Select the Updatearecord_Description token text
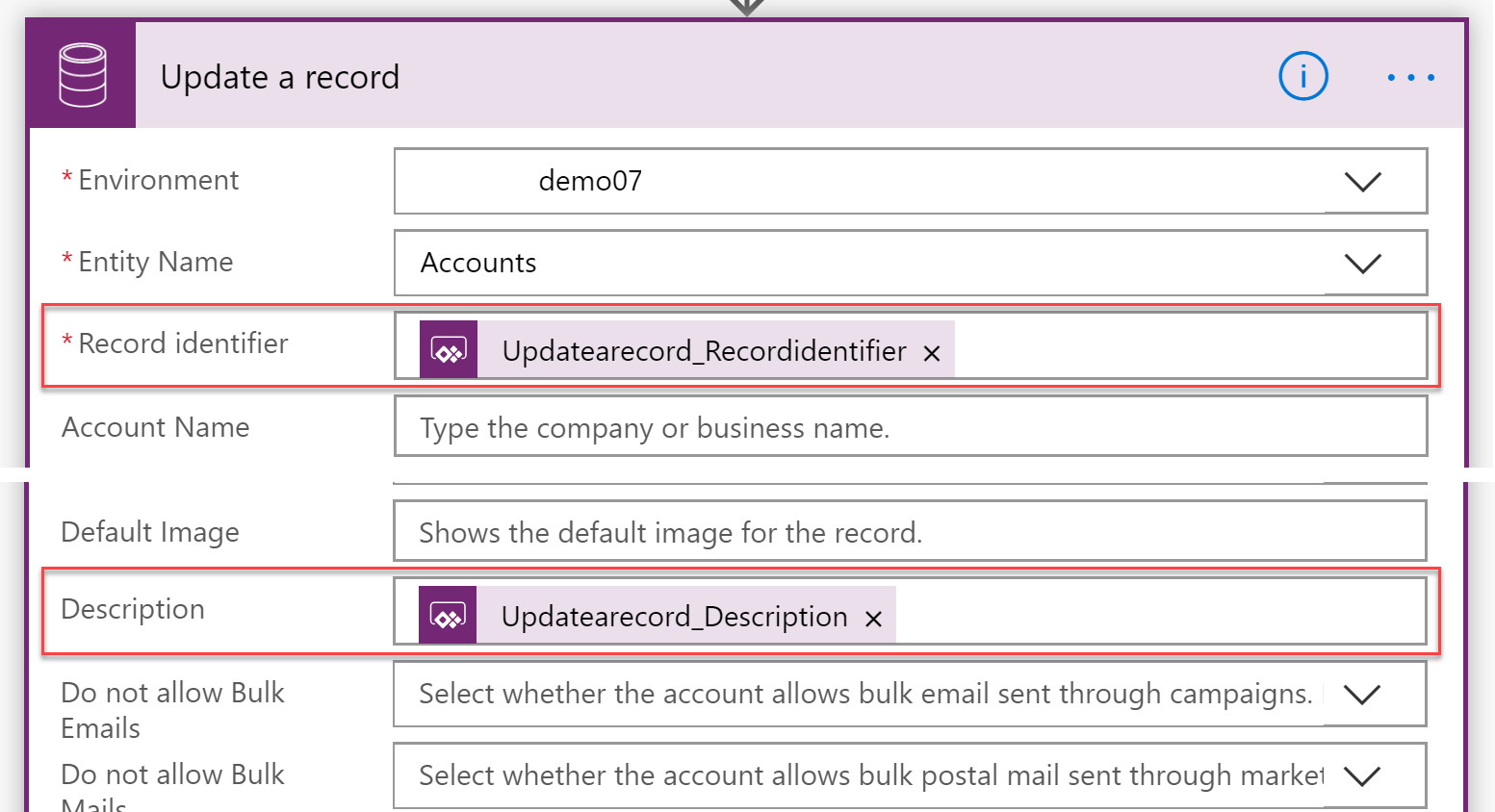 [x=674, y=617]
